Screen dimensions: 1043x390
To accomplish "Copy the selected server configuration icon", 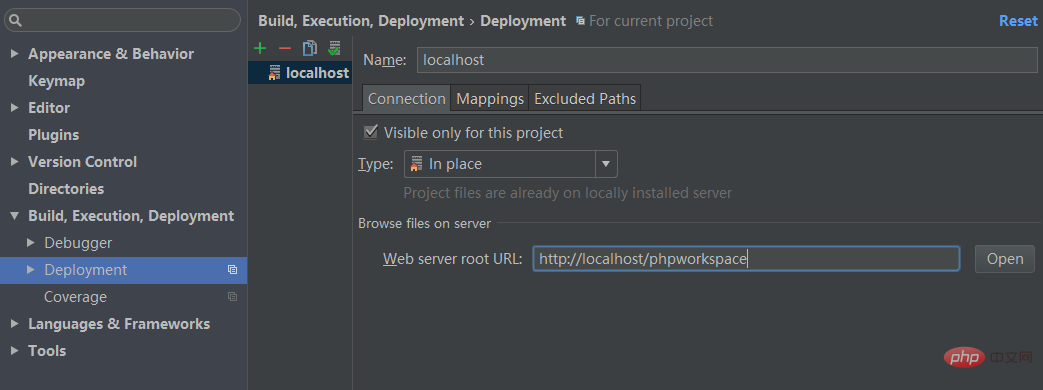I will click(x=309, y=48).
